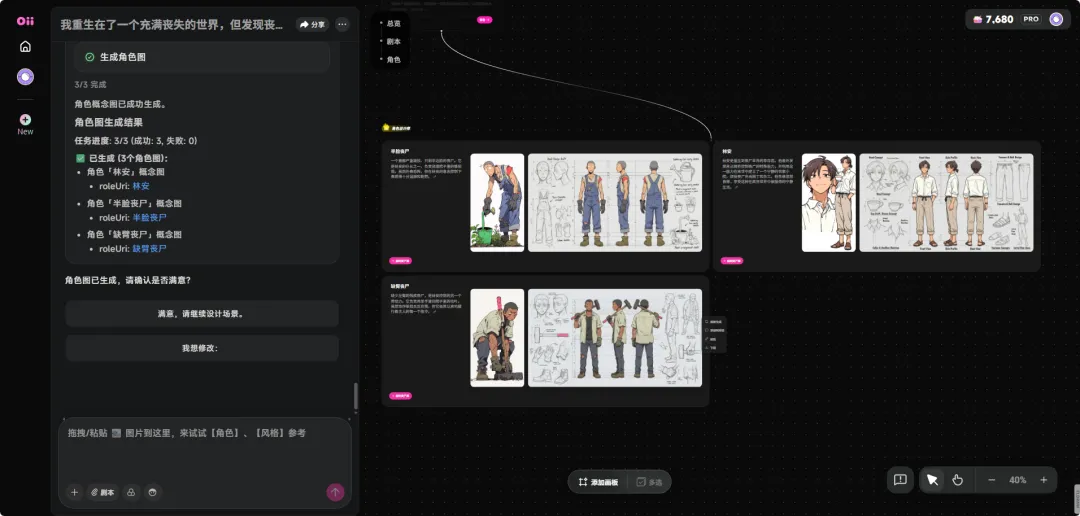Screen dimensions: 1080x516
Task: Create a New project
Action: click(x=25, y=124)
